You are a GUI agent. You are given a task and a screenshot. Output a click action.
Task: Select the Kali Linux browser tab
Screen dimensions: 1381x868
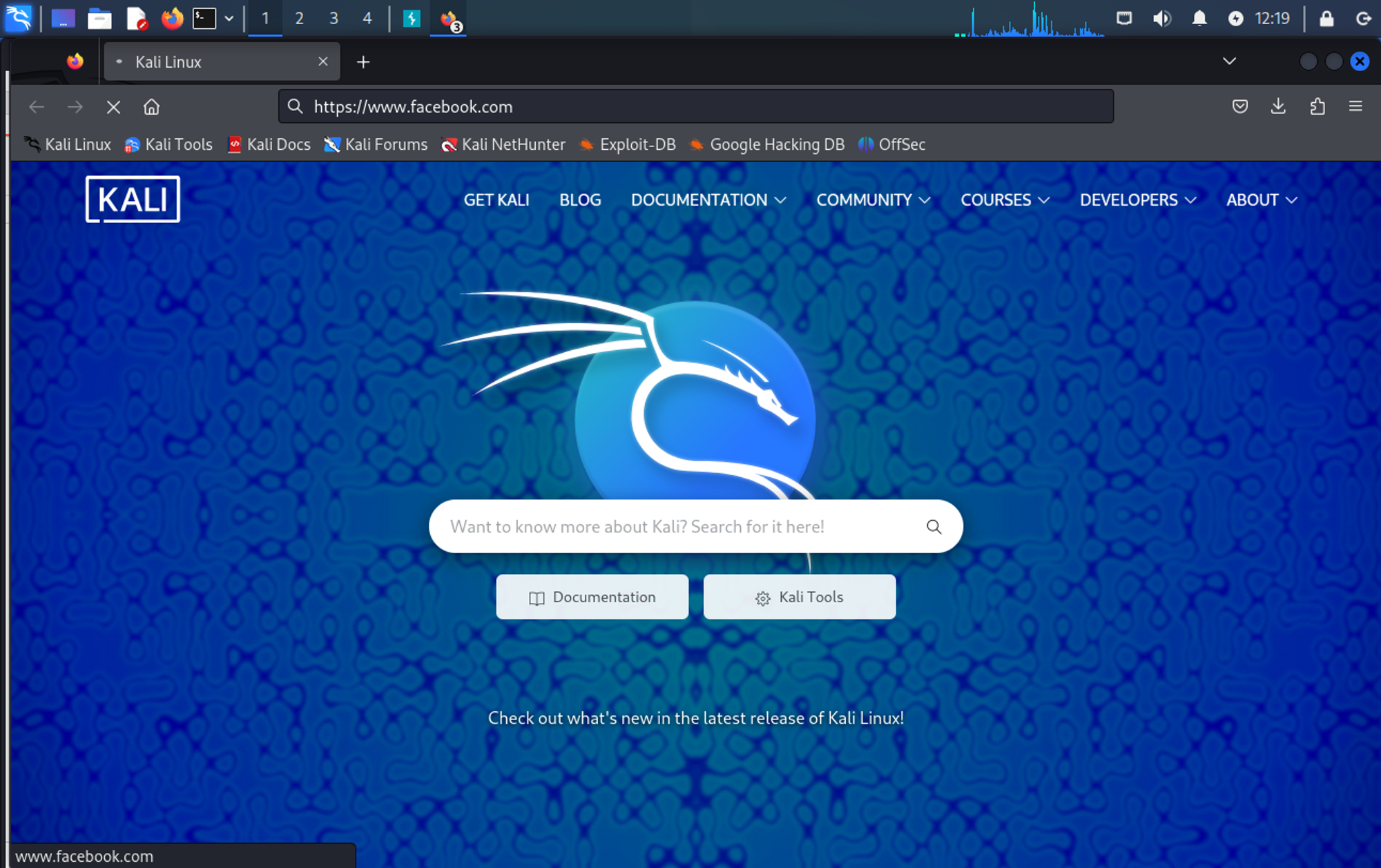222,61
